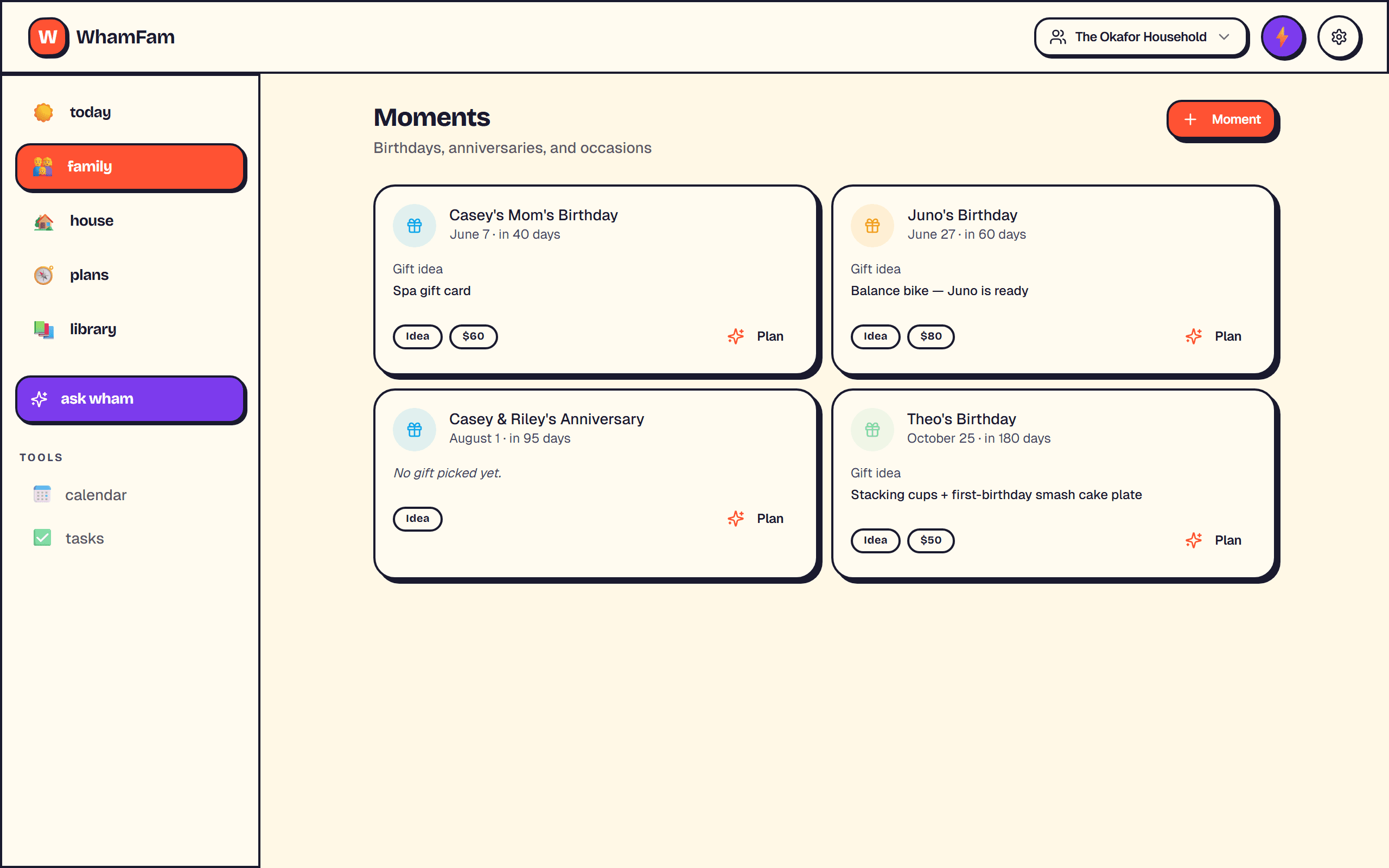Add a new Moment with the plus button
Screen dimensions: 1389x868
click(x=1221, y=119)
